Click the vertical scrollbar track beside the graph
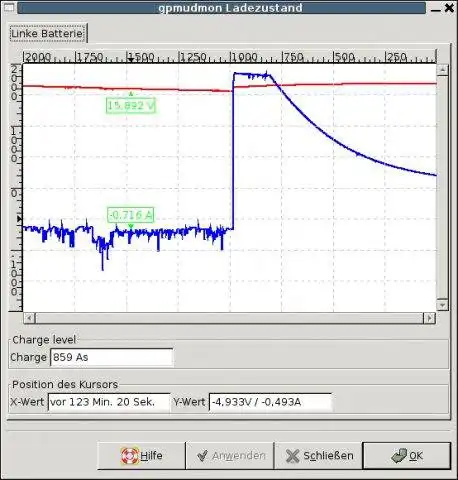Image resolution: width=458 pixels, height=480 pixels. pos(442,187)
